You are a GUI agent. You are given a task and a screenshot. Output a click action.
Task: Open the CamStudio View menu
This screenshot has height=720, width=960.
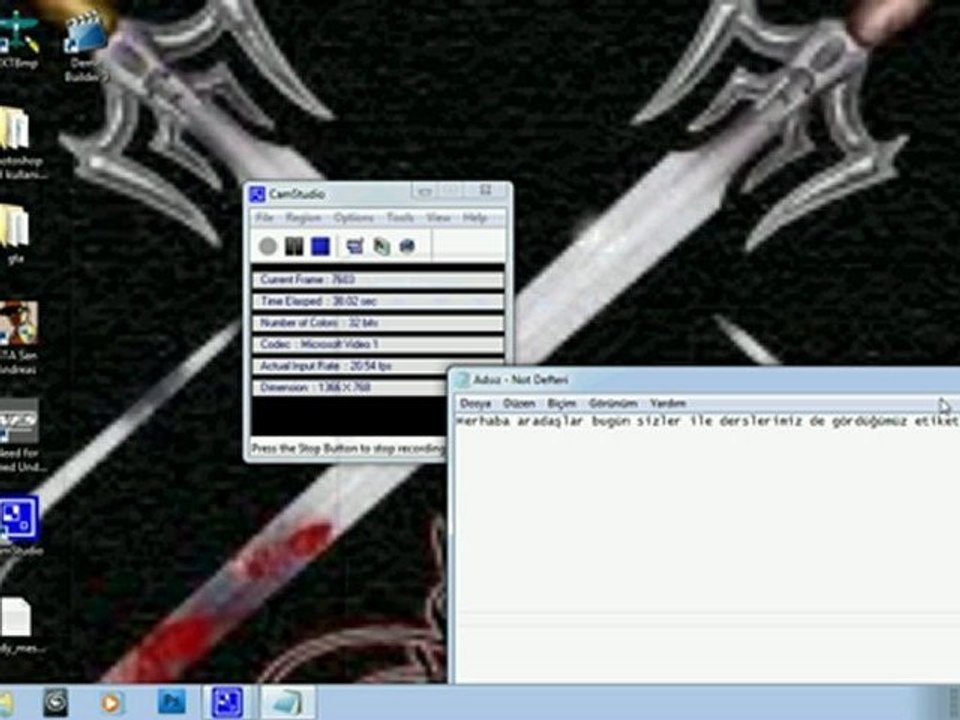pos(438,218)
